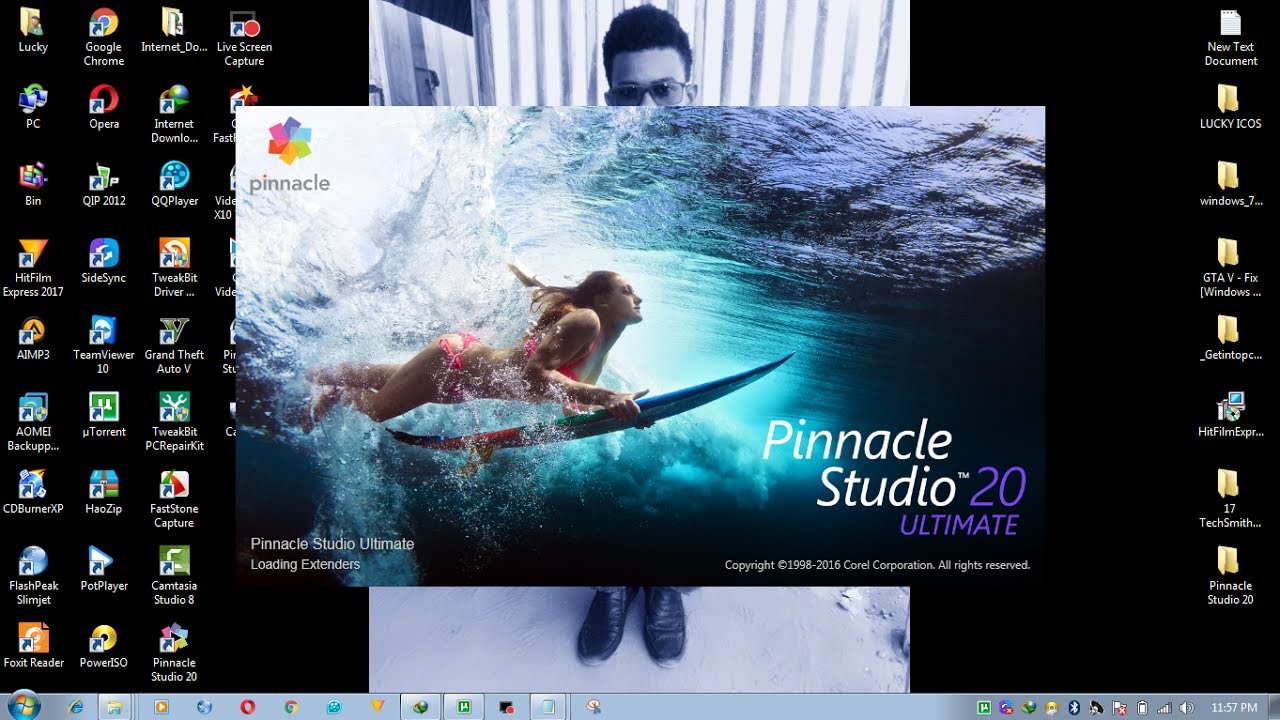Open Action Center flag tray icon
Image resolution: width=1280 pixels, height=720 pixels.
1120,707
